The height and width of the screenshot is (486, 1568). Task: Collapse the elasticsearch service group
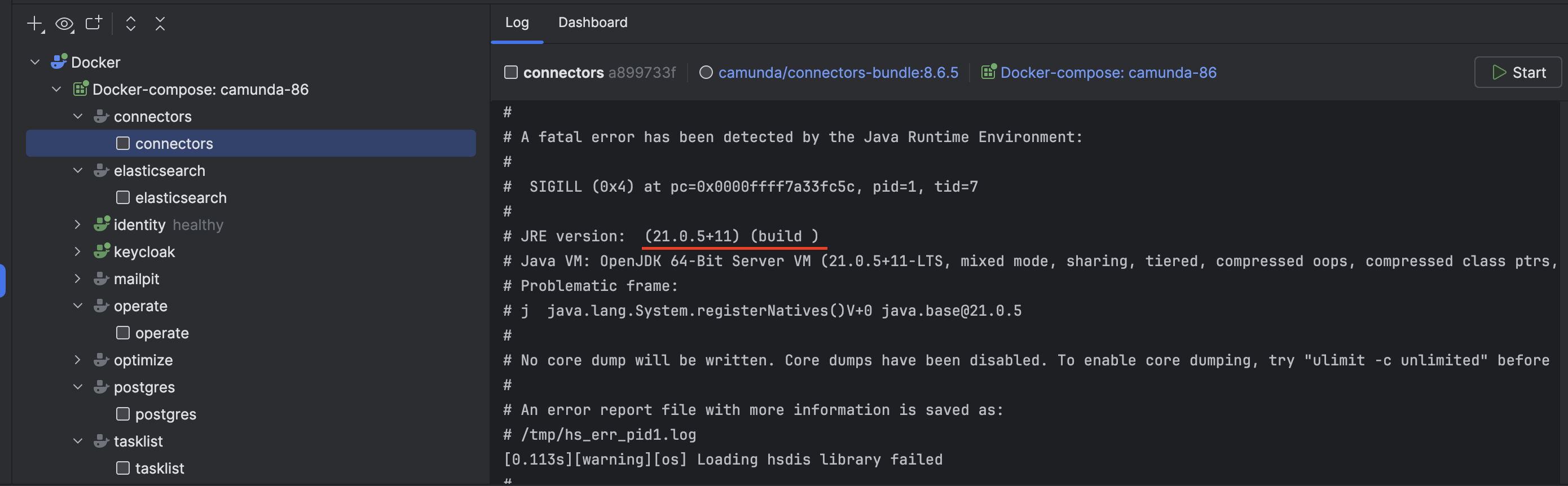tap(78, 170)
